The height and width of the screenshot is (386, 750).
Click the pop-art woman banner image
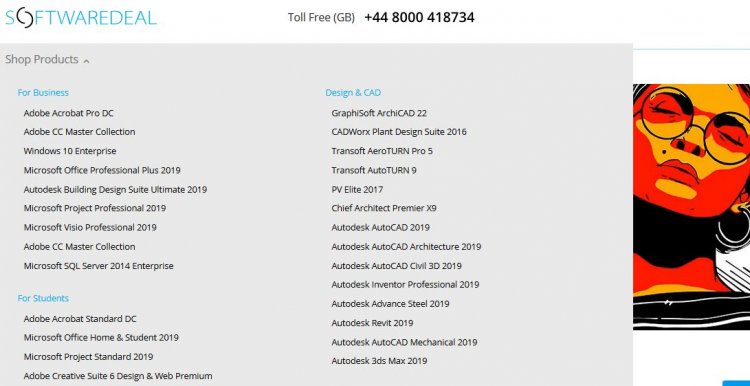692,207
